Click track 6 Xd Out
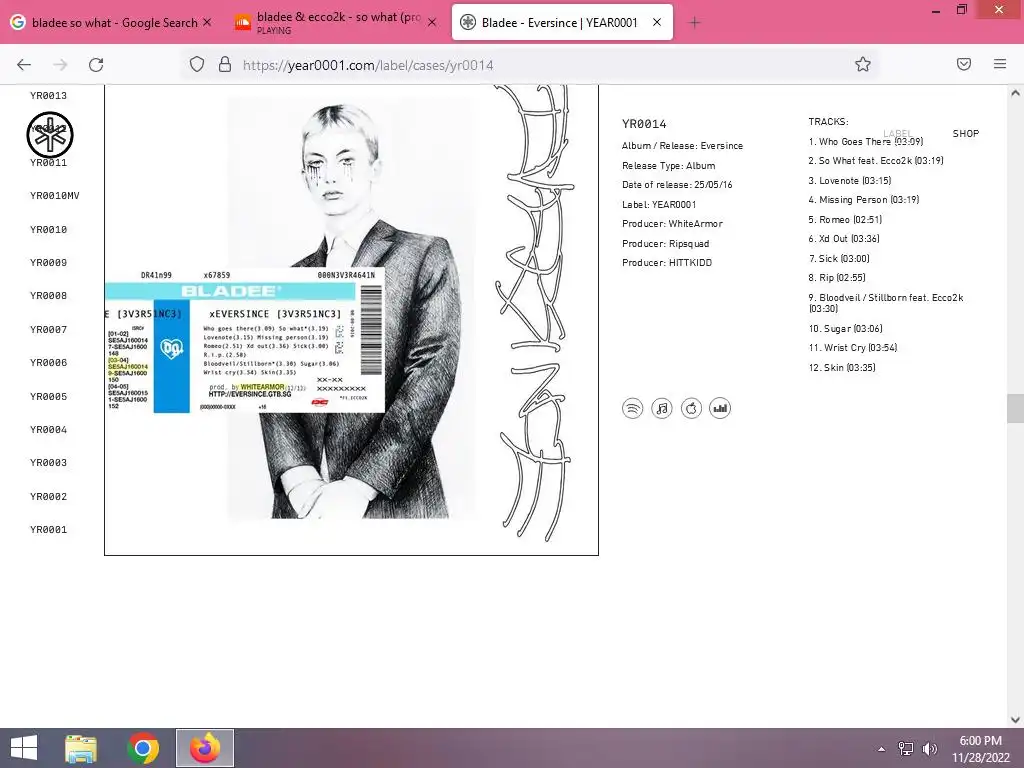The width and height of the screenshot is (1024, 768). [844, 239]
